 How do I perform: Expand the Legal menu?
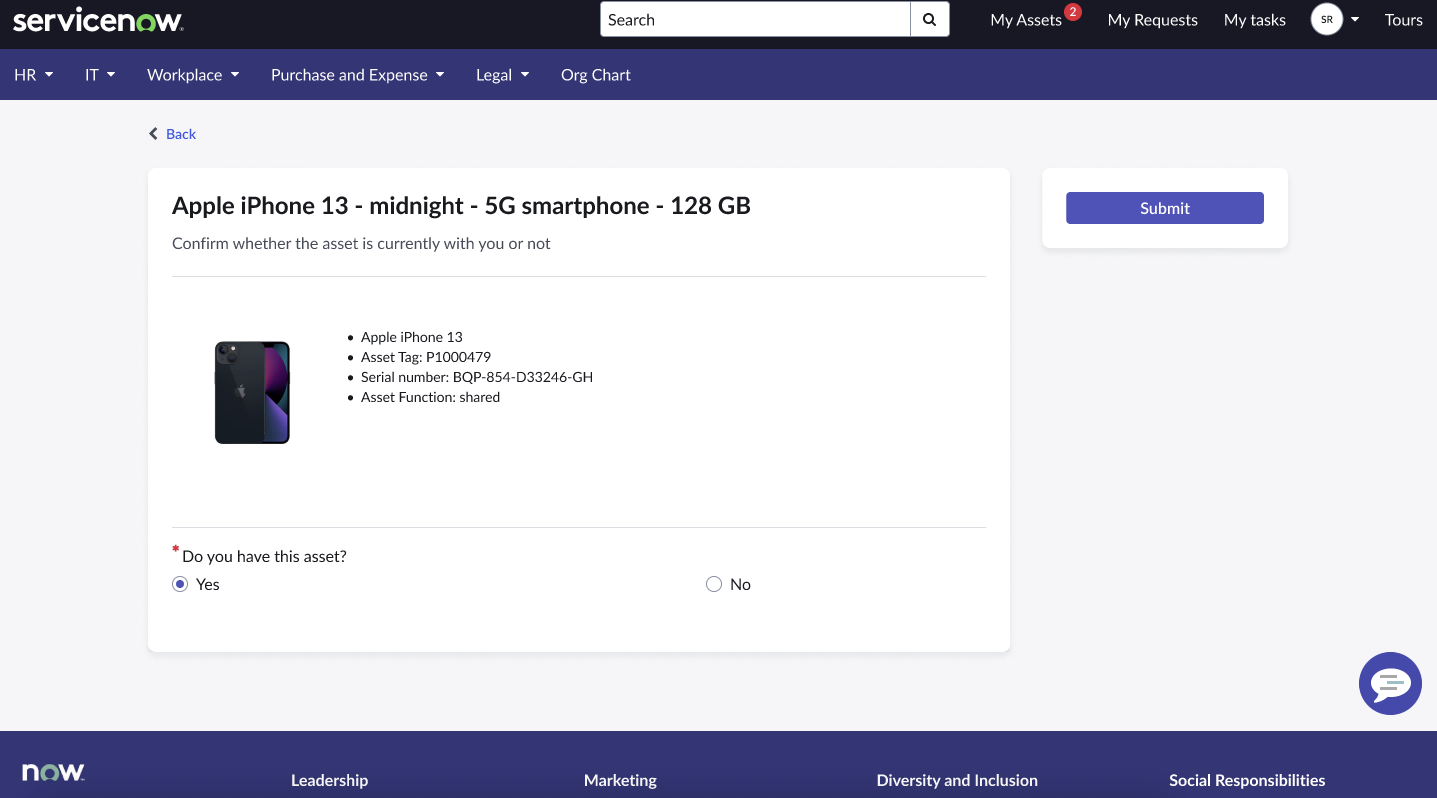tap(503, 75)
